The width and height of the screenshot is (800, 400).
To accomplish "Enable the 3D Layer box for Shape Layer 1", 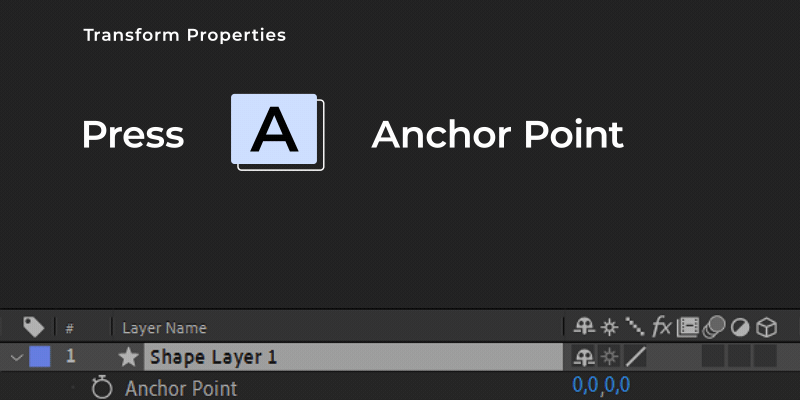I will tap(765, 356).
